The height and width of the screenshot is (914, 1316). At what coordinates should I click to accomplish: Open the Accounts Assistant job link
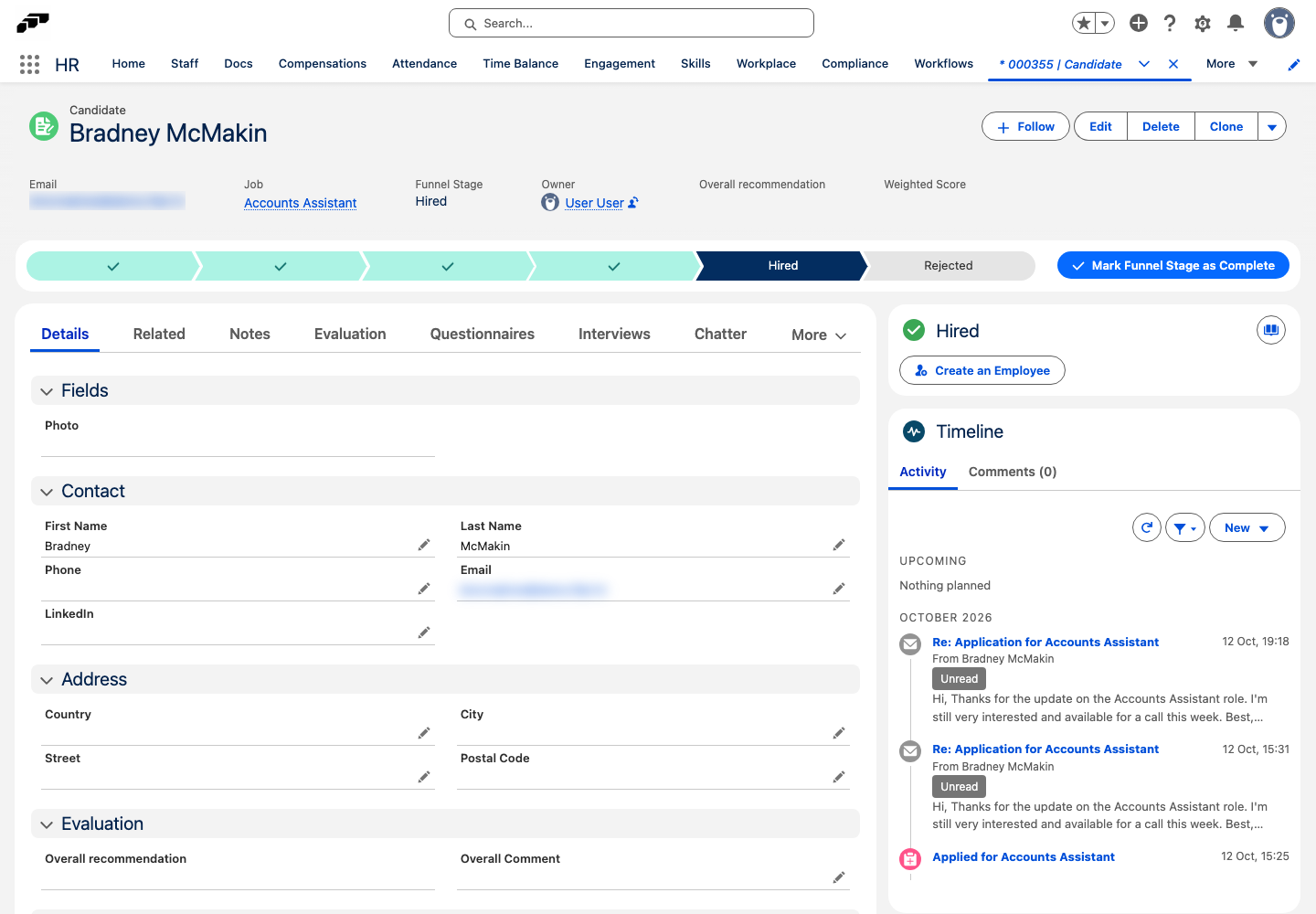(301, 203)
